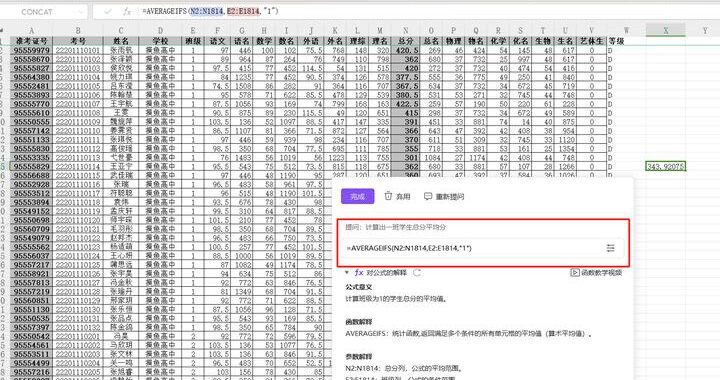720x380 pixels.
Task: Click the 生物 header cell
Action: coord(543,41)
